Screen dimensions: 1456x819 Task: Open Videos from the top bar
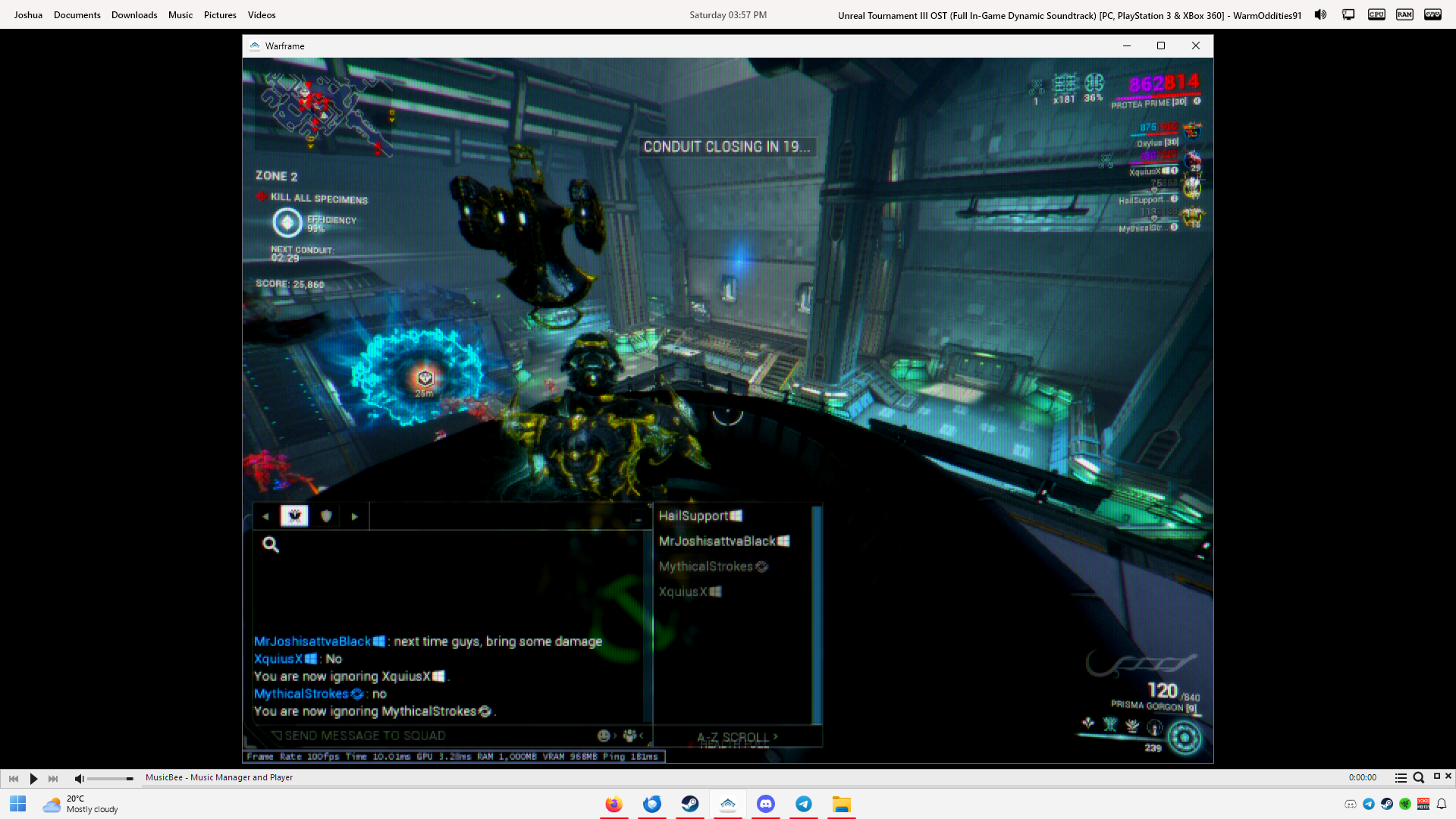click(262, 15)
